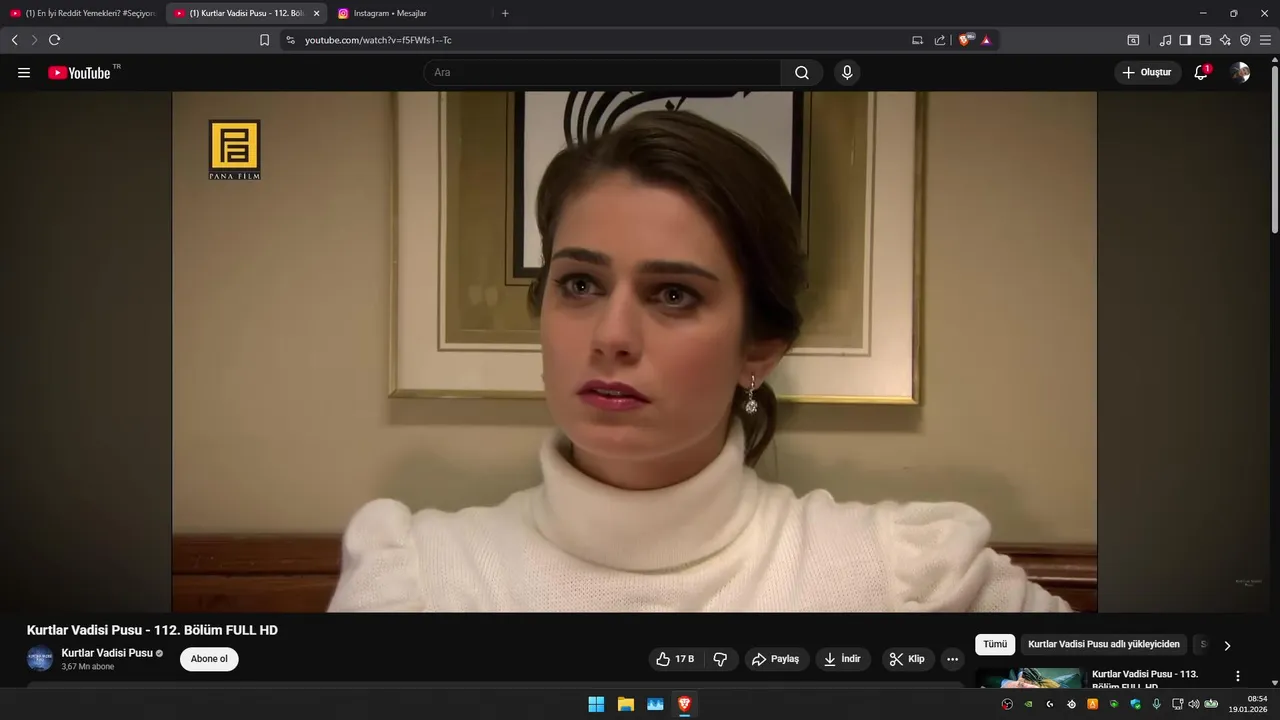
Task: Open the Brave main menu
Action: coord(1265,40)
